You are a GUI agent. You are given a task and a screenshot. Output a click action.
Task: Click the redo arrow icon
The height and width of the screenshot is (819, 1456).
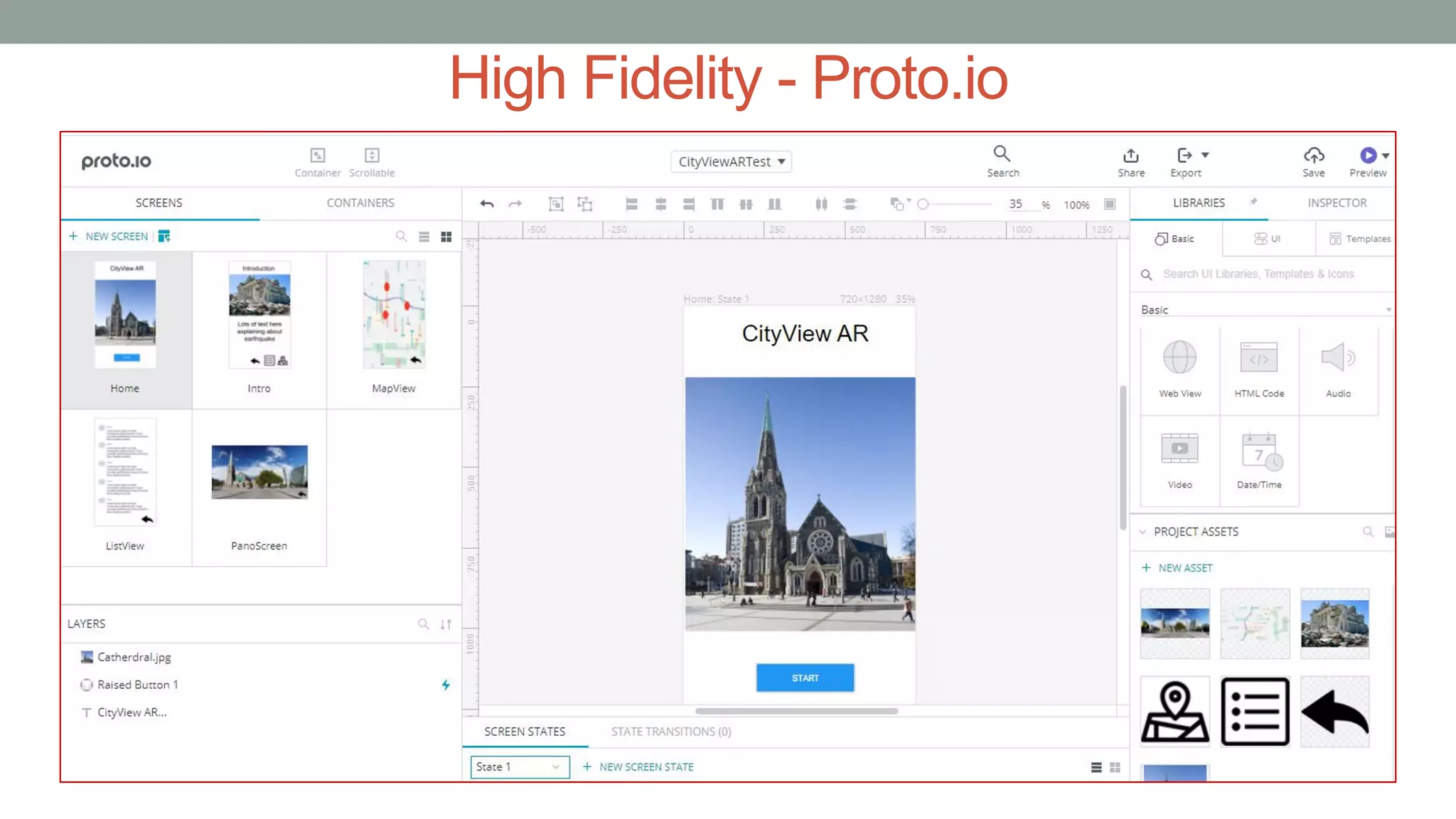click(515, 204)
